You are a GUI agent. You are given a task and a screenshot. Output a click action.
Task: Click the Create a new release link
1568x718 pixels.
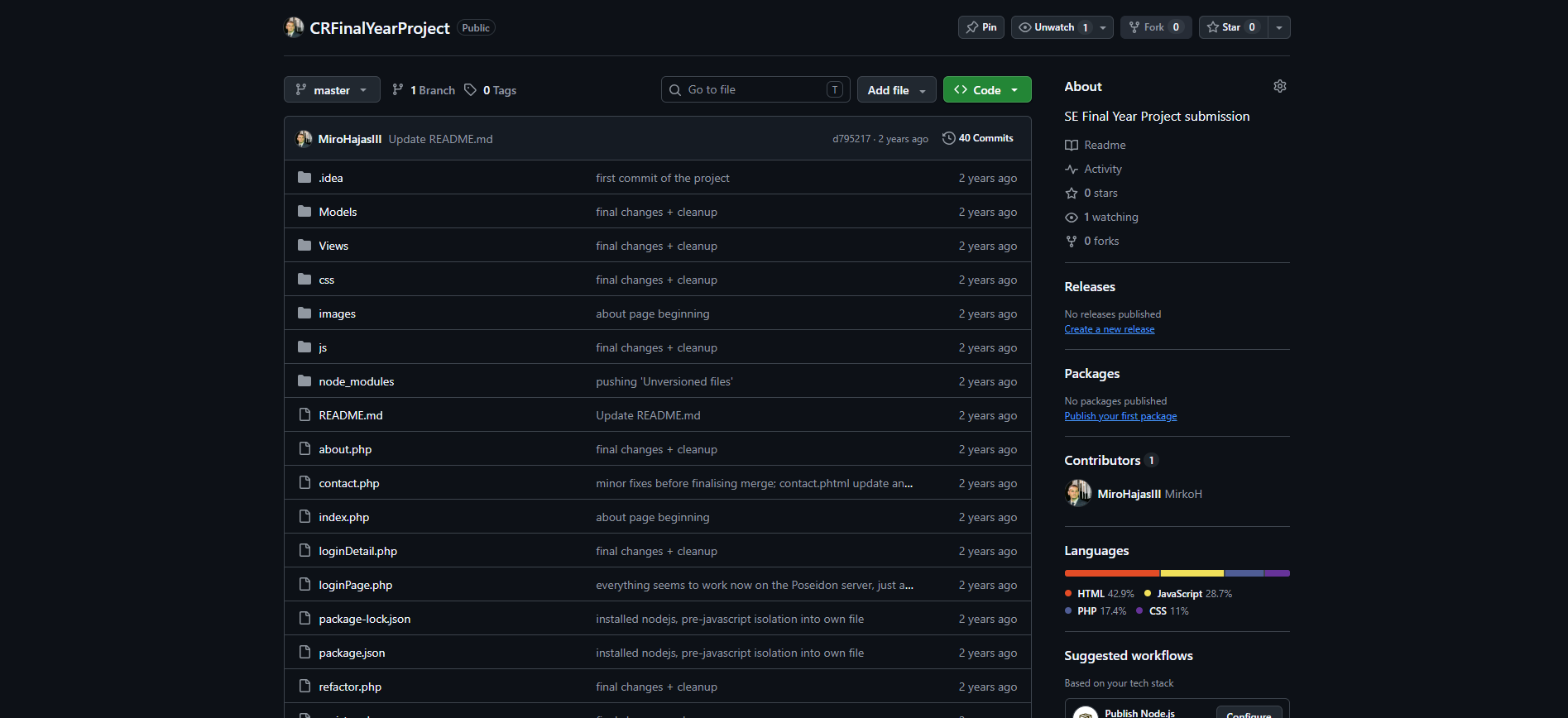coord(1110,329)
